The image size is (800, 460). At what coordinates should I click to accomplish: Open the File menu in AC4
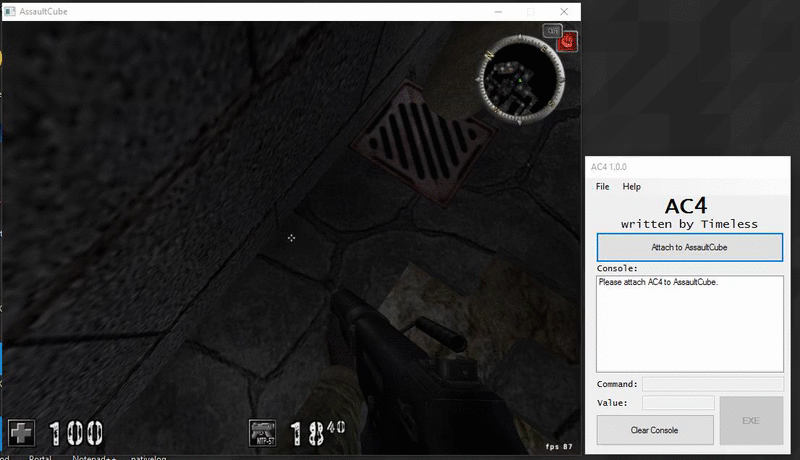pyautogui.click(x=602, y=187)
